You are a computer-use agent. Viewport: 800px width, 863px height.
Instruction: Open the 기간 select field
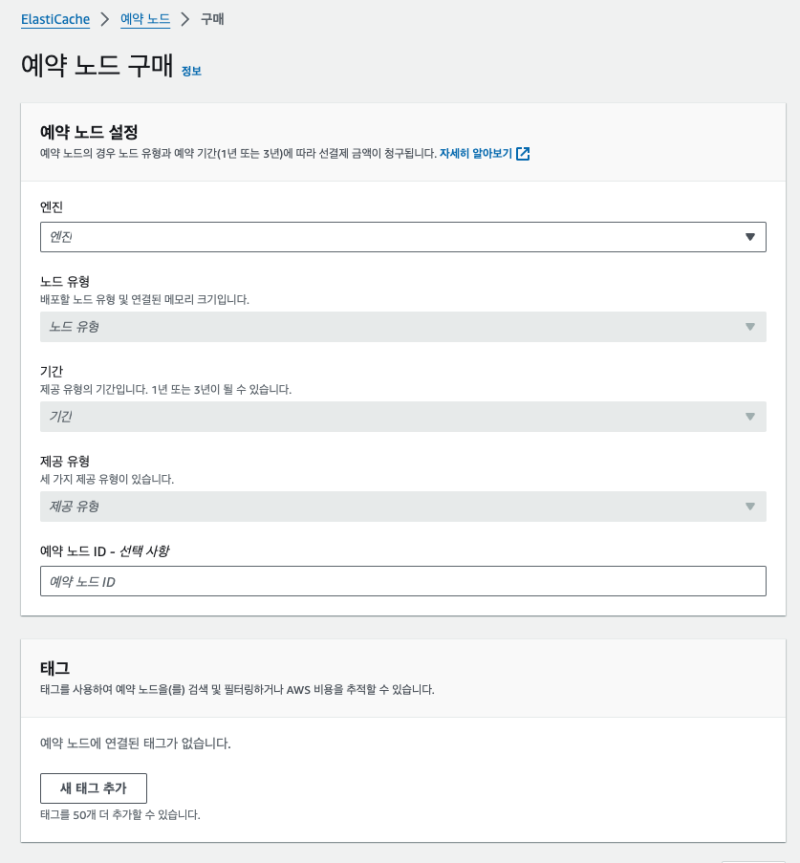click(x=390, y=417)
